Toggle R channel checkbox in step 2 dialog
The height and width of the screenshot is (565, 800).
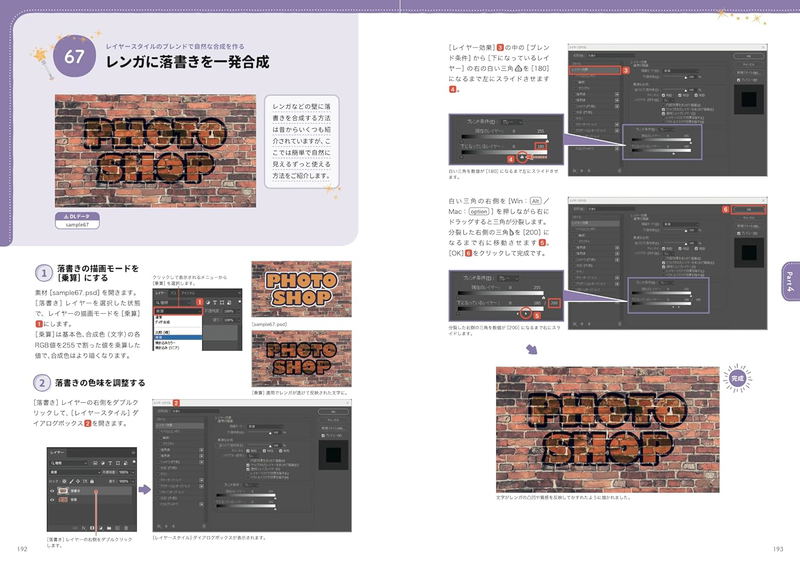[x=248, y=451]
